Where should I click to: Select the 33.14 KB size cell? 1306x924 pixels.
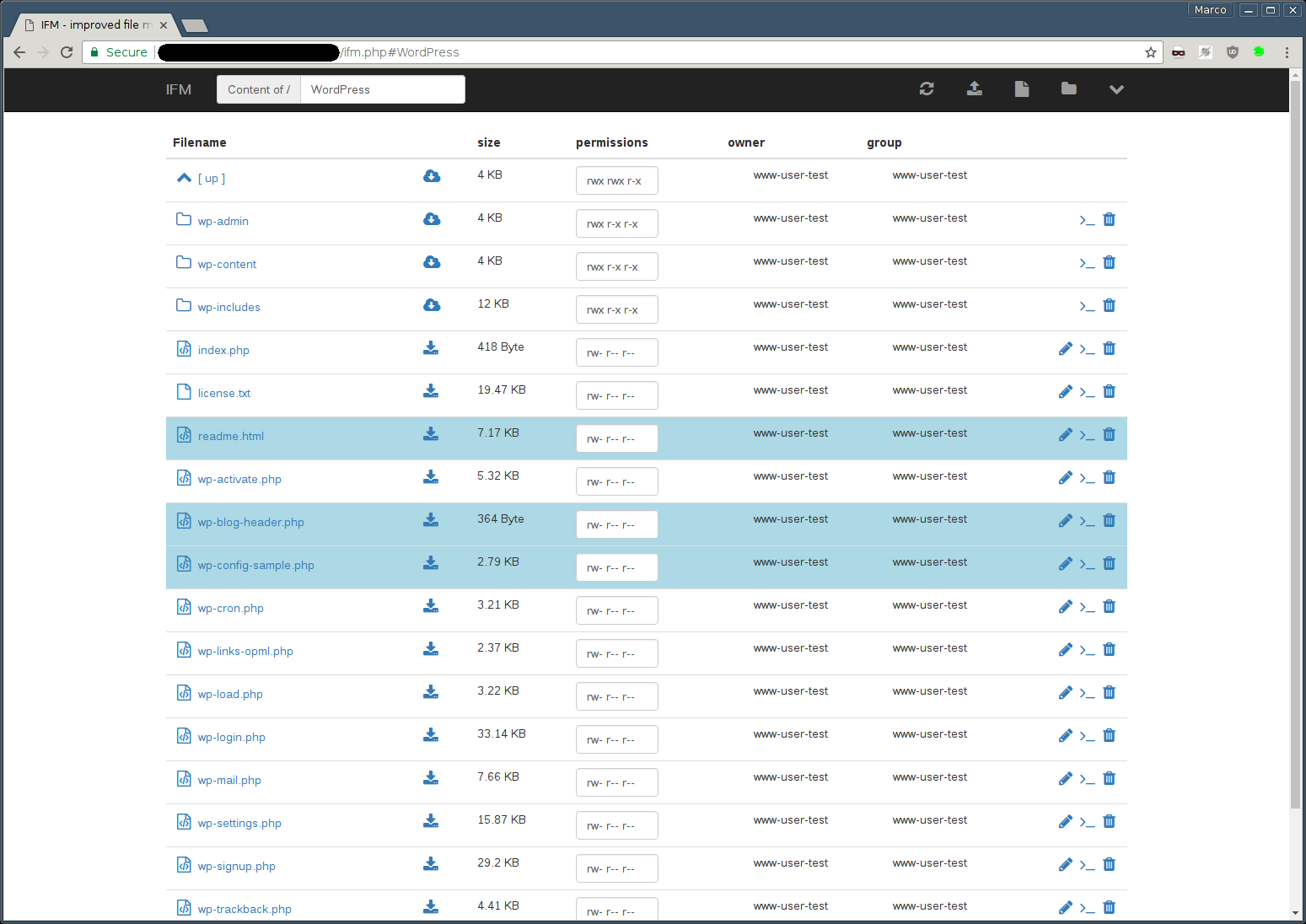pyautogui.click(x=502, y=734)
